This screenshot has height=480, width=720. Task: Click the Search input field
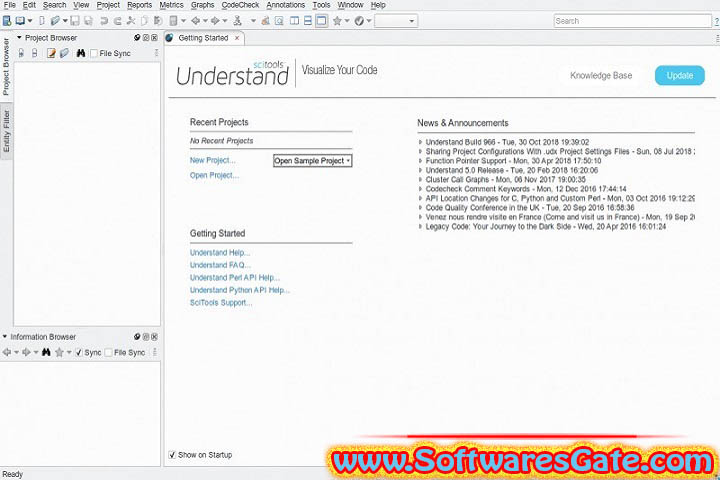point(632,21)
